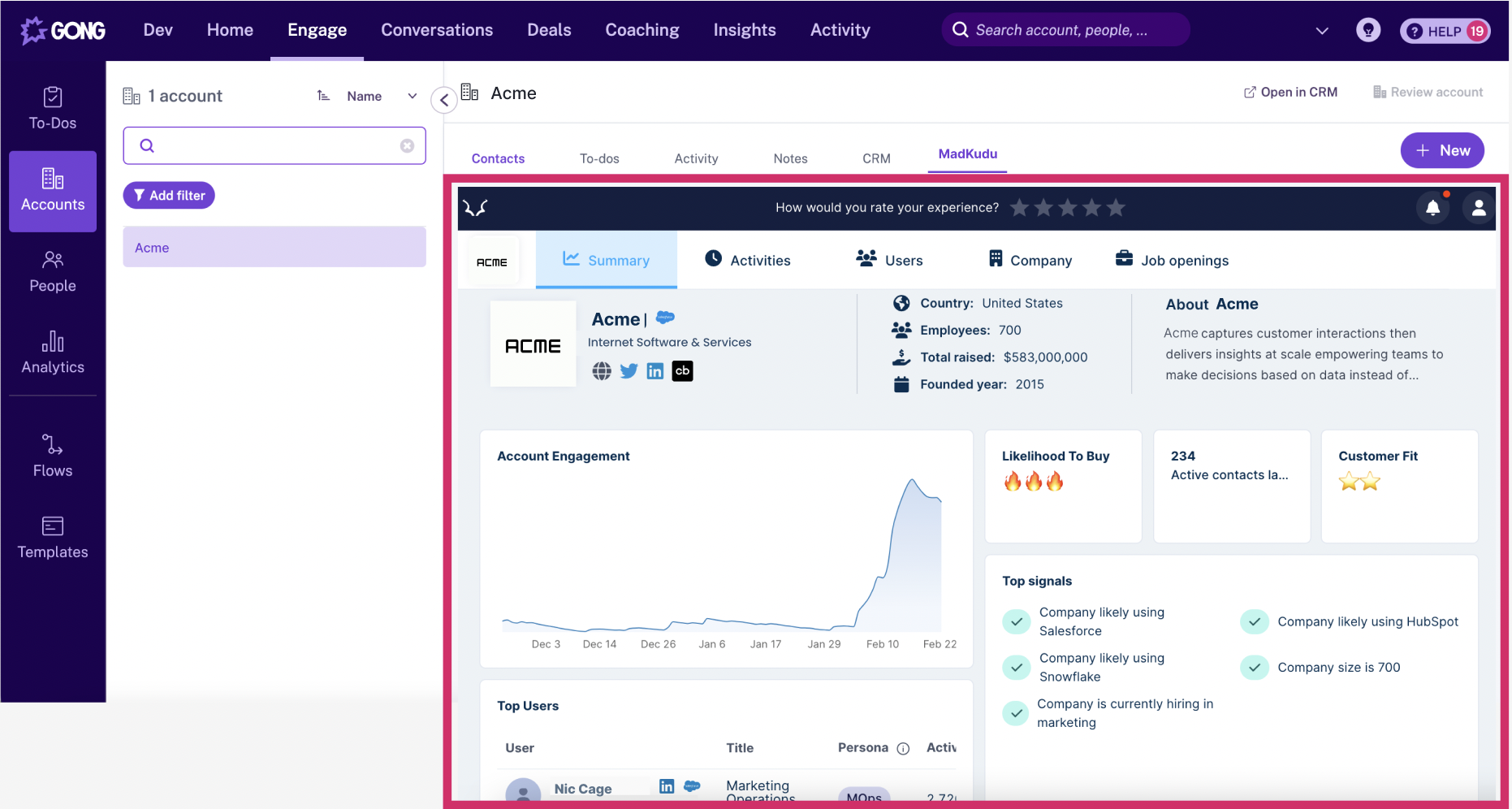Image resolution: width=1512 pixels, height=809 pixels.
Task: Open Nic Cage's LinkedIn icon
Action: point(667,786)
